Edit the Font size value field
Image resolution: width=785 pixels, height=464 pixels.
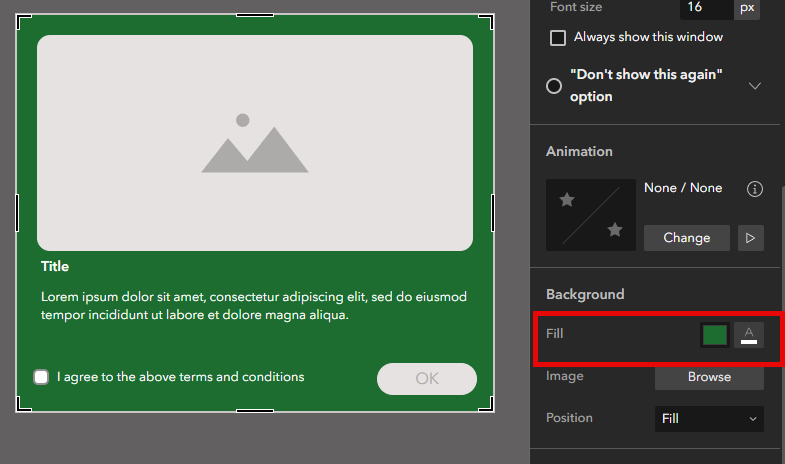coord(706,8)
